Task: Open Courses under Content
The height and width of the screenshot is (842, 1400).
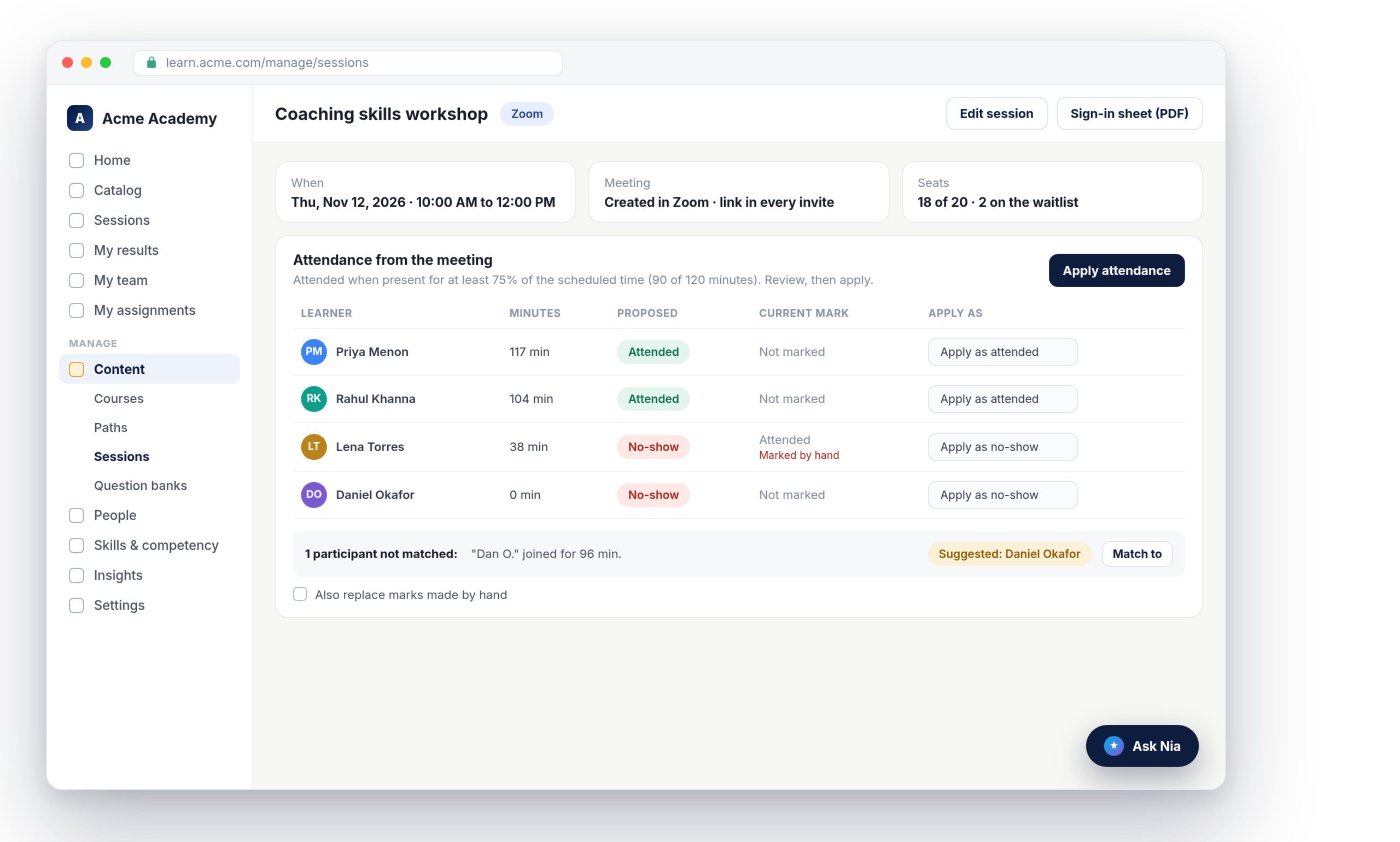Action: [119, 398]
